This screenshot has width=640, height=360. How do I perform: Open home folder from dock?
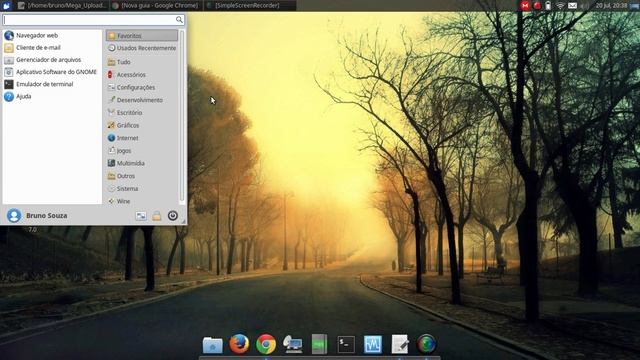[x=213, y=344]
